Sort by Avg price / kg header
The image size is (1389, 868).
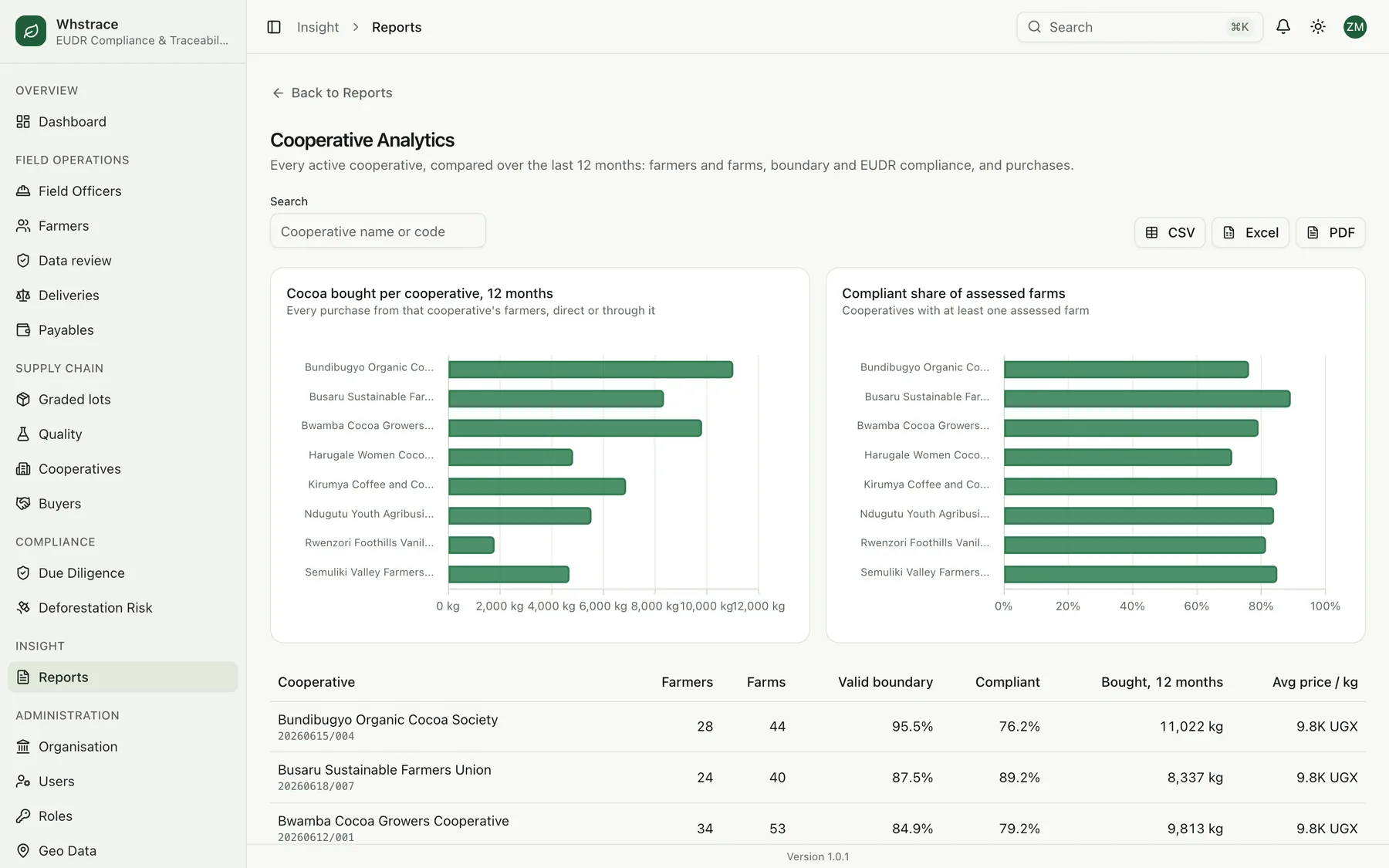(x=1315, y=682)
